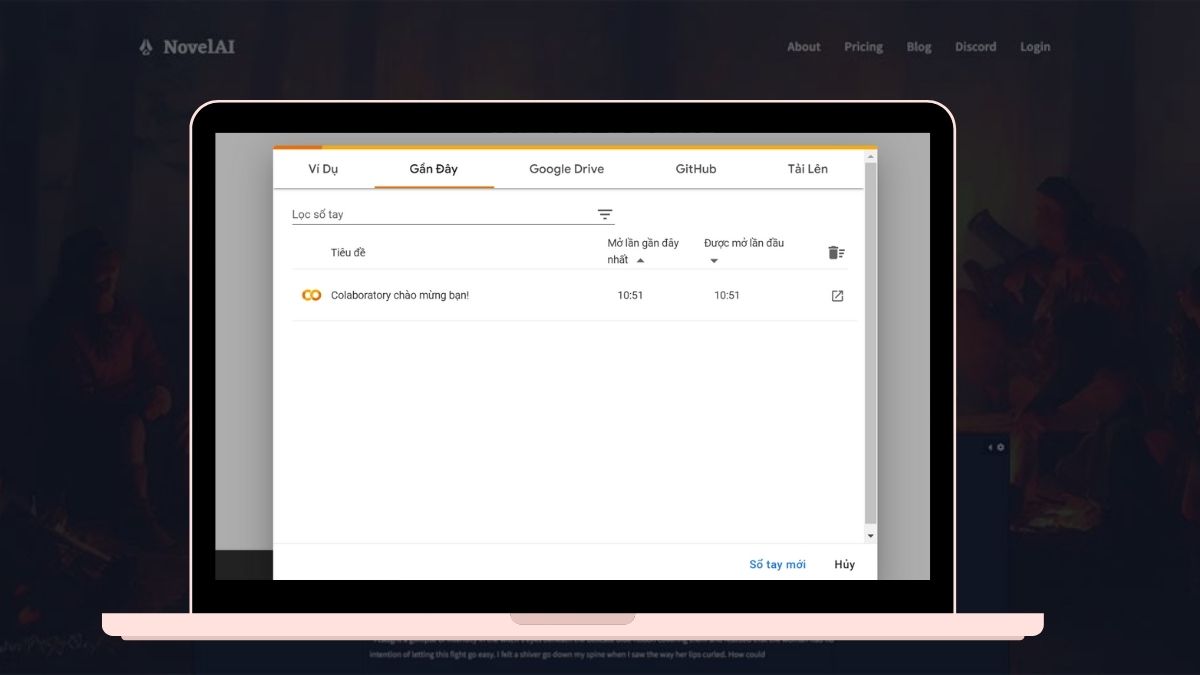Image resolution: width=1200 pixels, height=675 pixels.
Task: Open the Pricing link on NovelAI page
Action: pyautogui.click(x=863, y=46)
